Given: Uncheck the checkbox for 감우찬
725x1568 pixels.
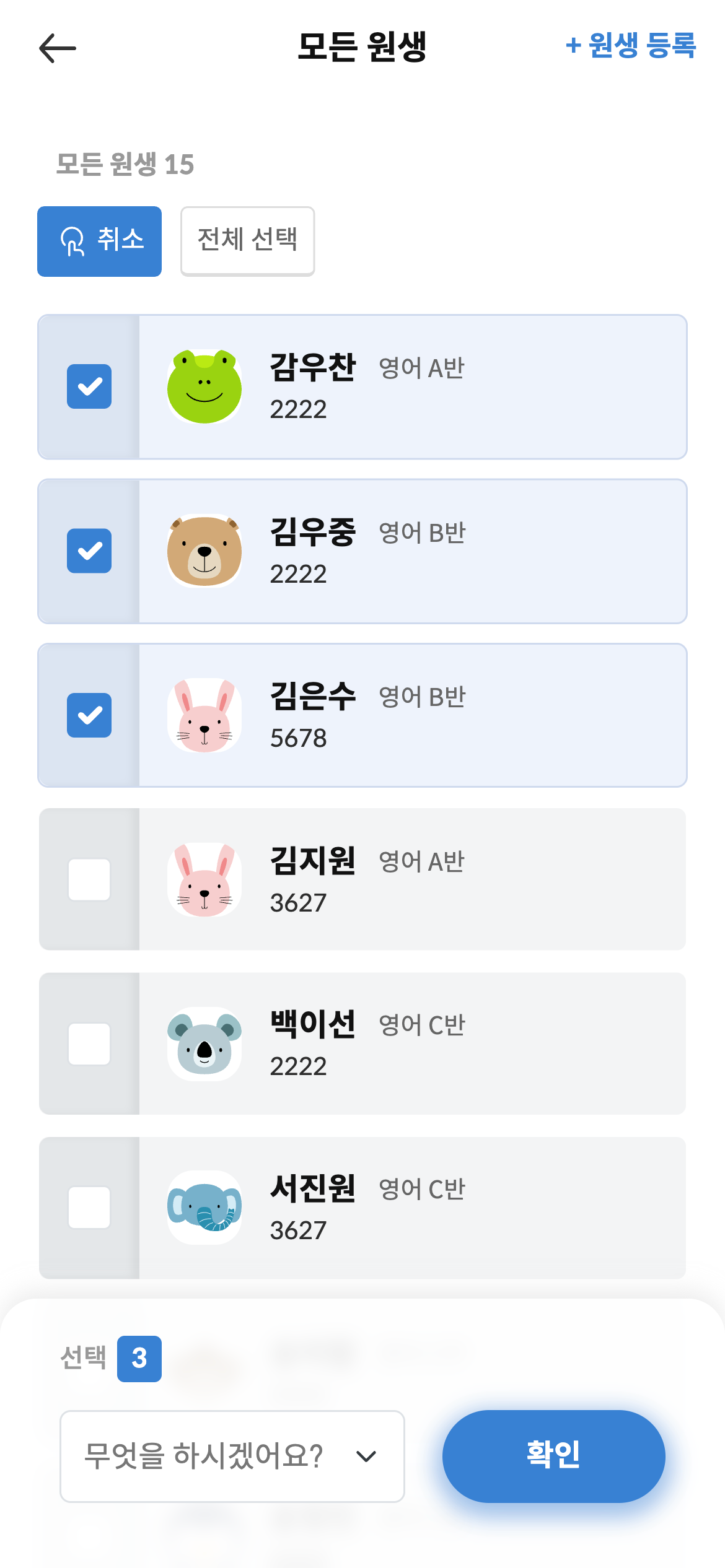Looking at the screenshot, I should (x=89, y=386).
